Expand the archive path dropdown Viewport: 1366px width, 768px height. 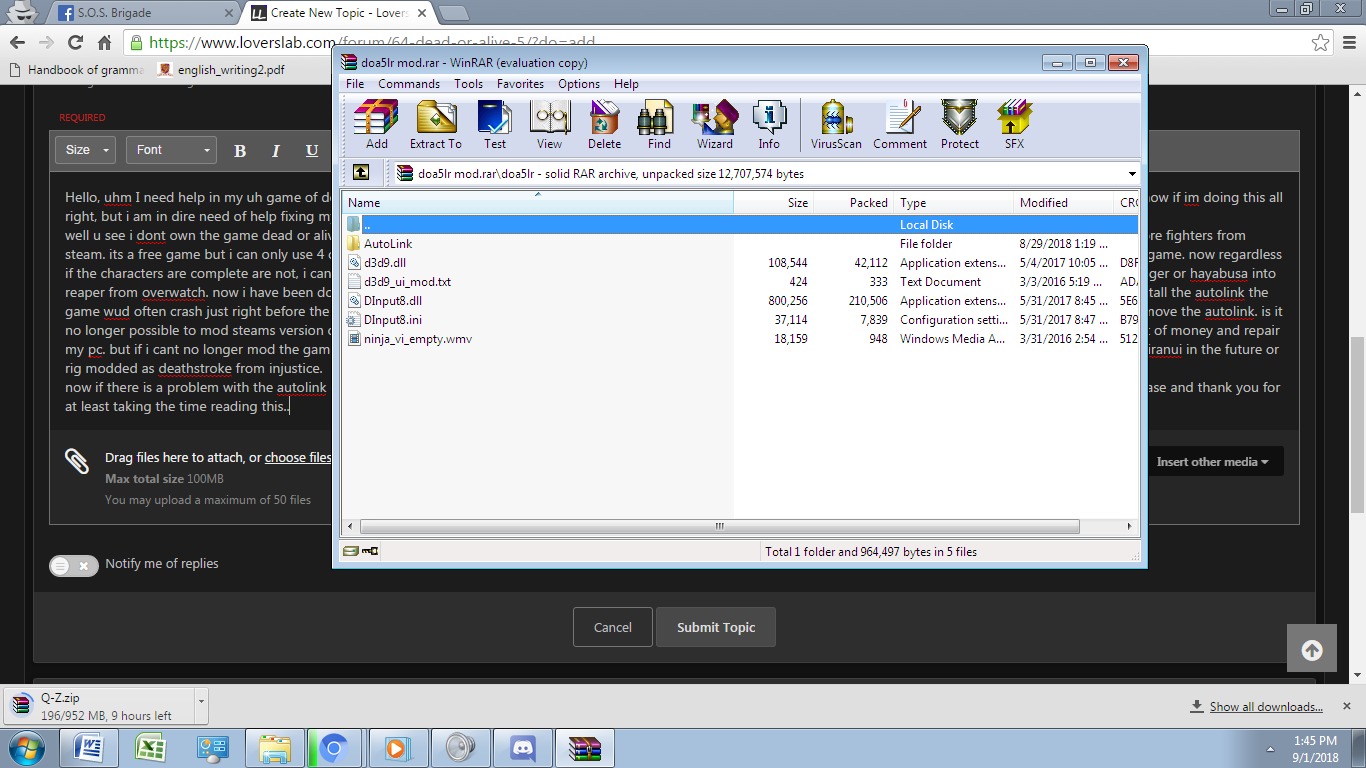(x=1132, y=174)
